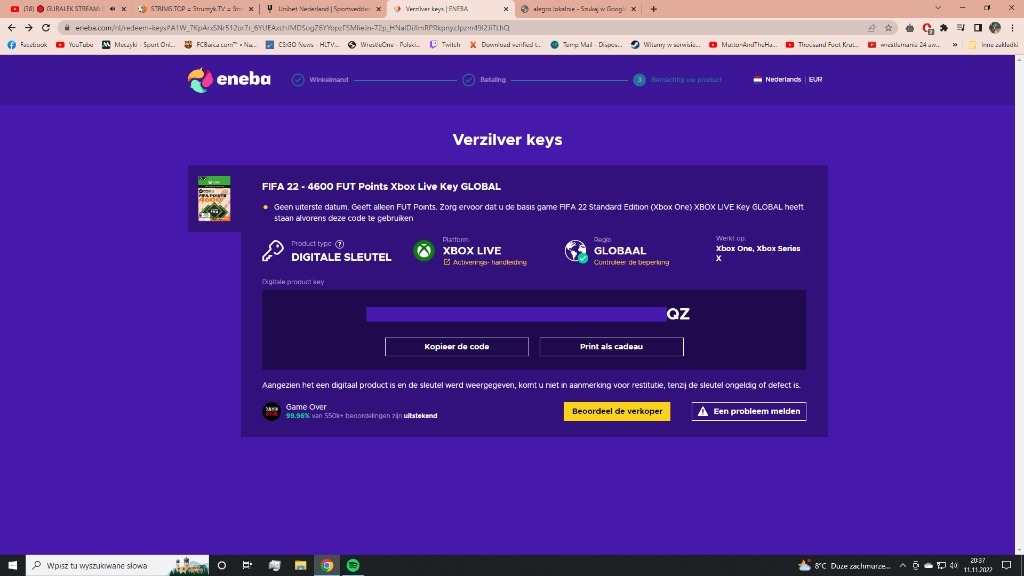Click the Winkelmand step label
The image size is (1024, 576).
328,80
